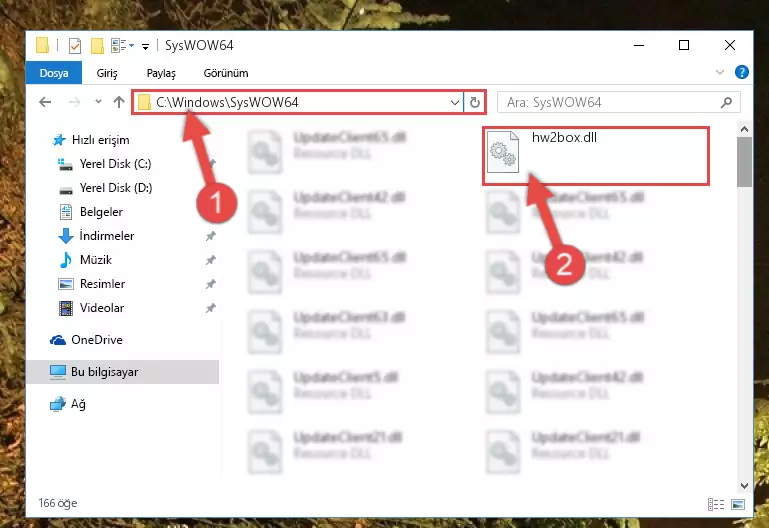Switch to the Giriş ribbon tab
This screenshot has width=769, height=528.
coord(106,73)
